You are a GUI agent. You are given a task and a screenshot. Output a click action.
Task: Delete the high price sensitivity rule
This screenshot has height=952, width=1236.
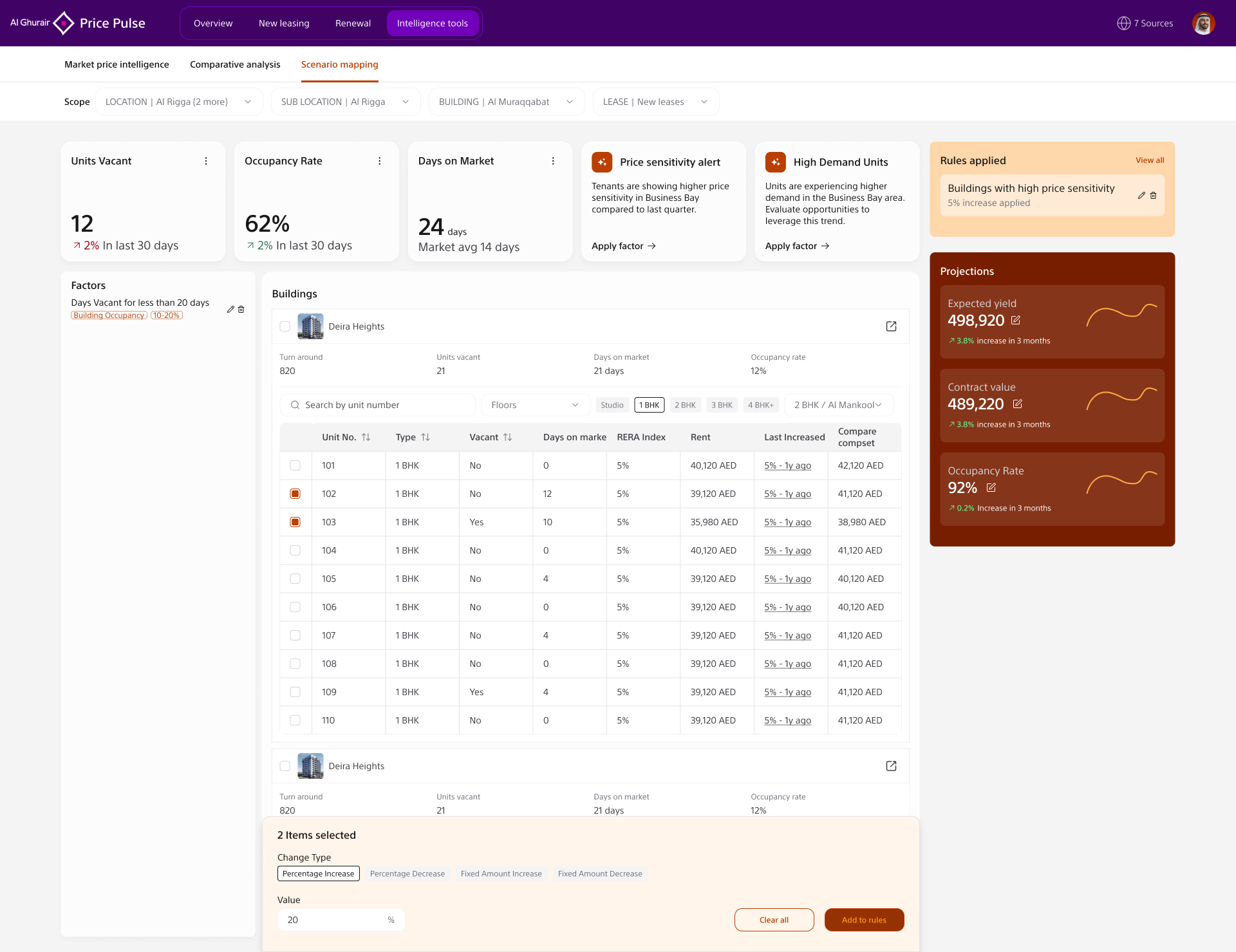[x=1154, y=195]
